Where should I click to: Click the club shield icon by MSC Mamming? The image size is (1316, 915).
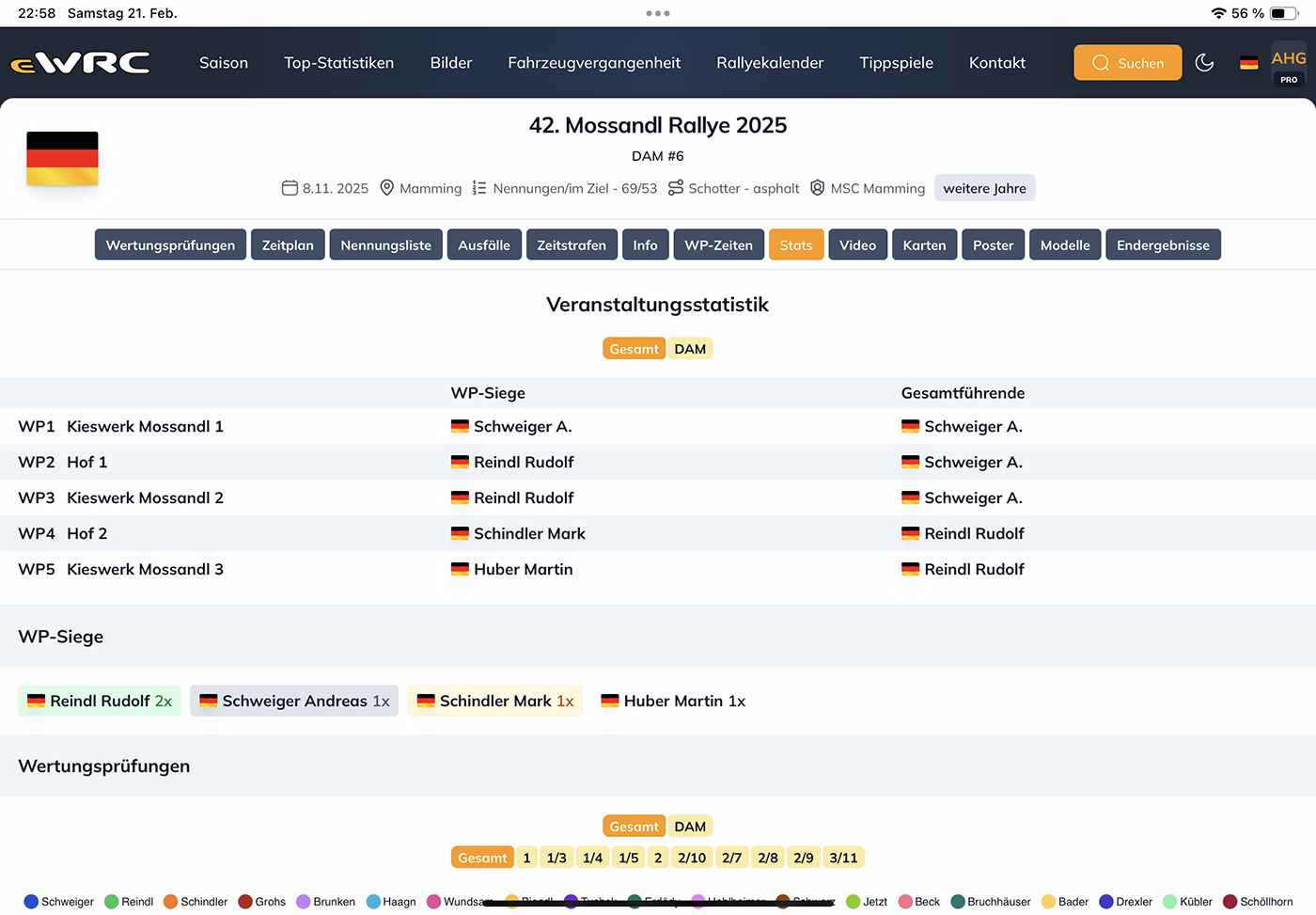coord(817,188)
